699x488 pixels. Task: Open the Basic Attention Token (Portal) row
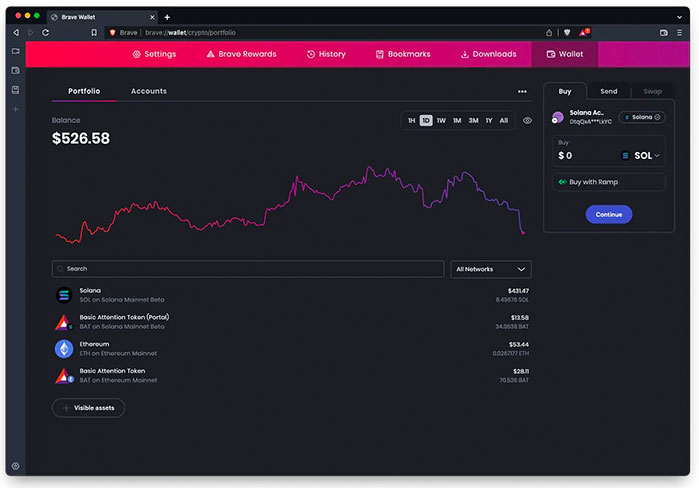pyautogui.click(x=292, y=322)
